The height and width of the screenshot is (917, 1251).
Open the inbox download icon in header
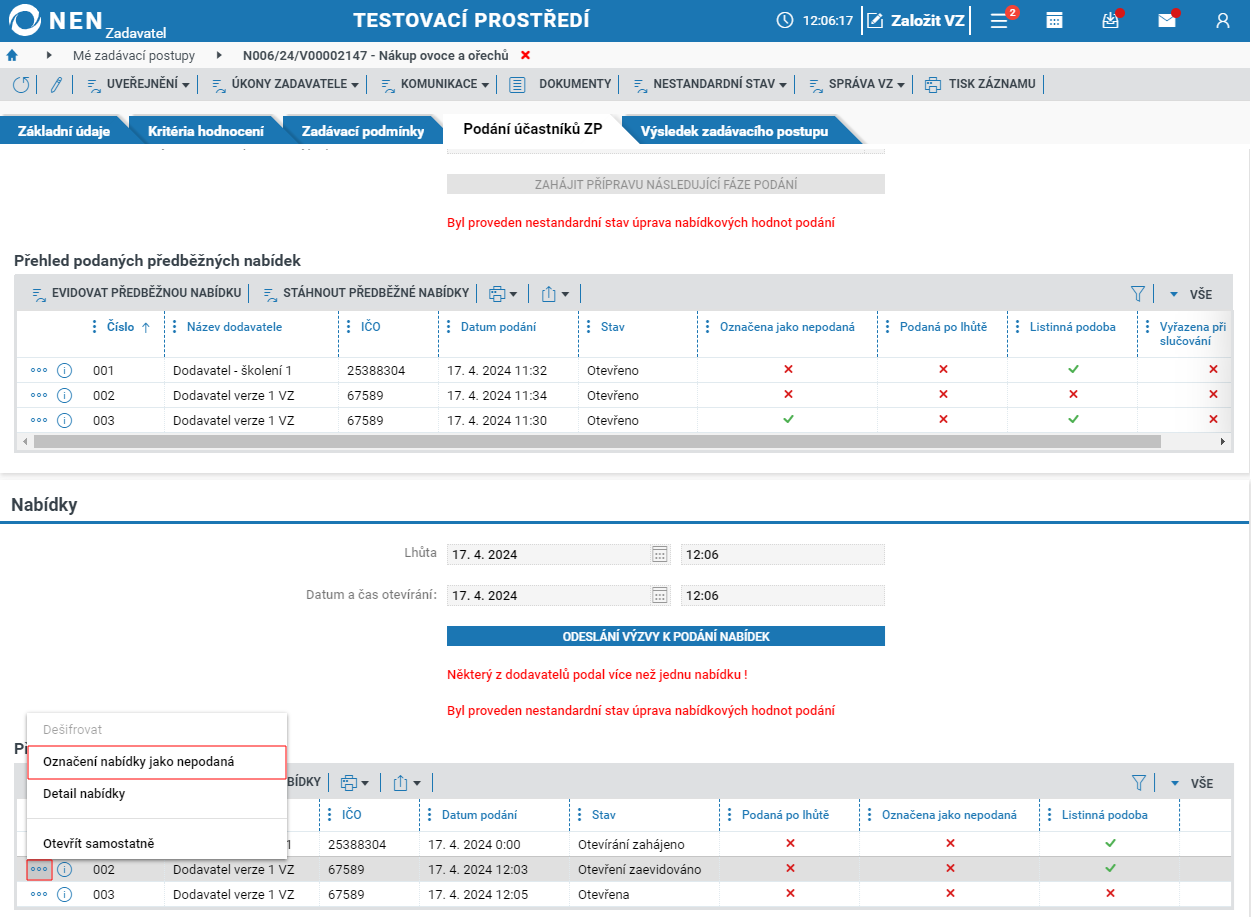click(1110, 20)
